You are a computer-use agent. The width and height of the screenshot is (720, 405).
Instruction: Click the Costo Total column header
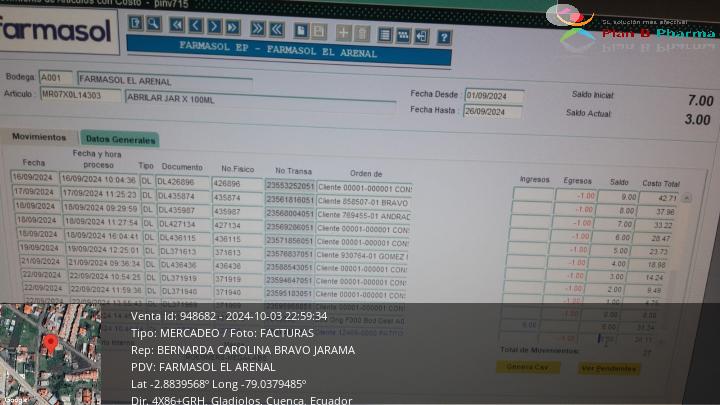[661, 184]
